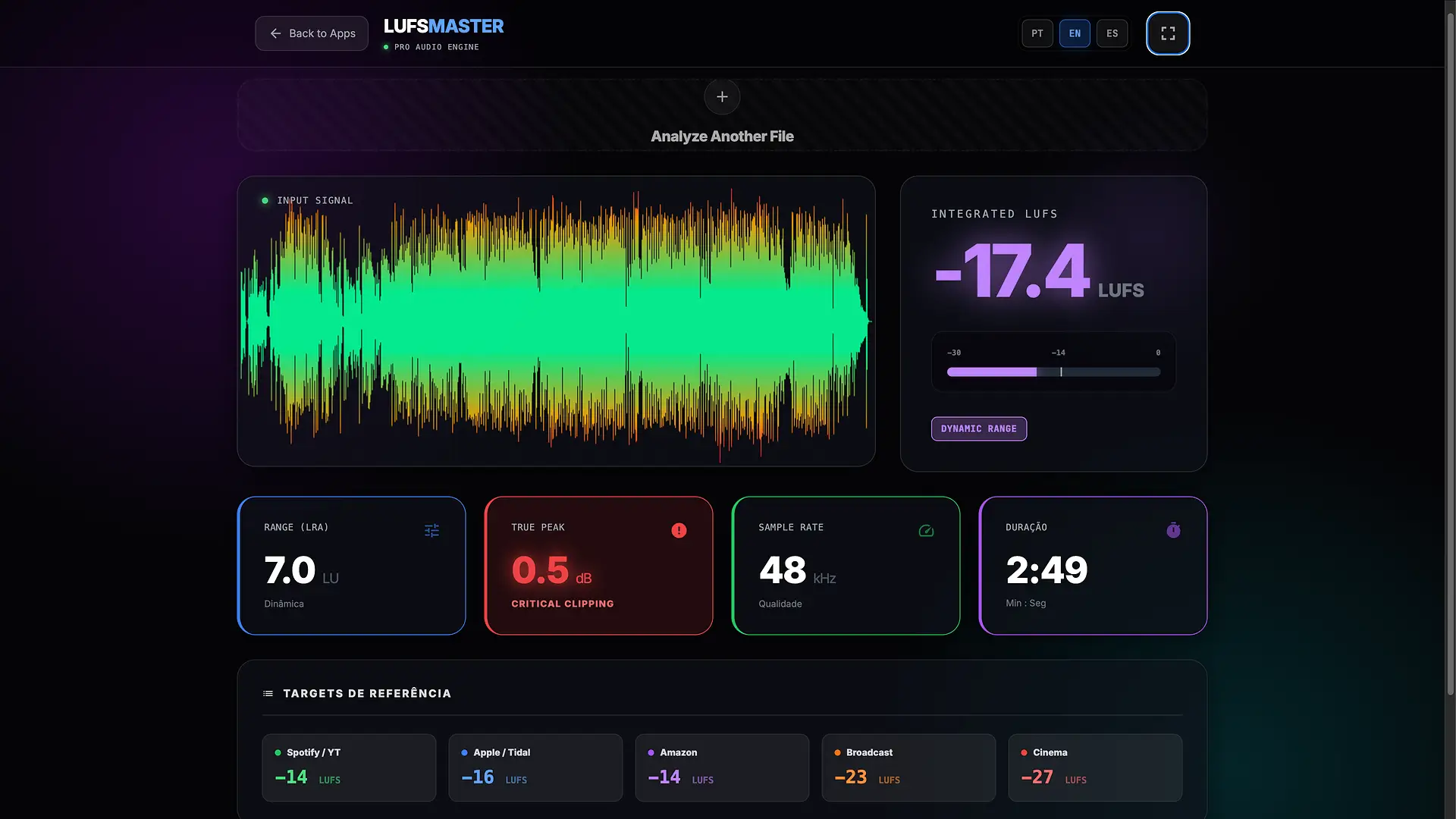1456x819 pixels.
Task: Select the Apple / Tidal target card
Action: click(535, 767)
